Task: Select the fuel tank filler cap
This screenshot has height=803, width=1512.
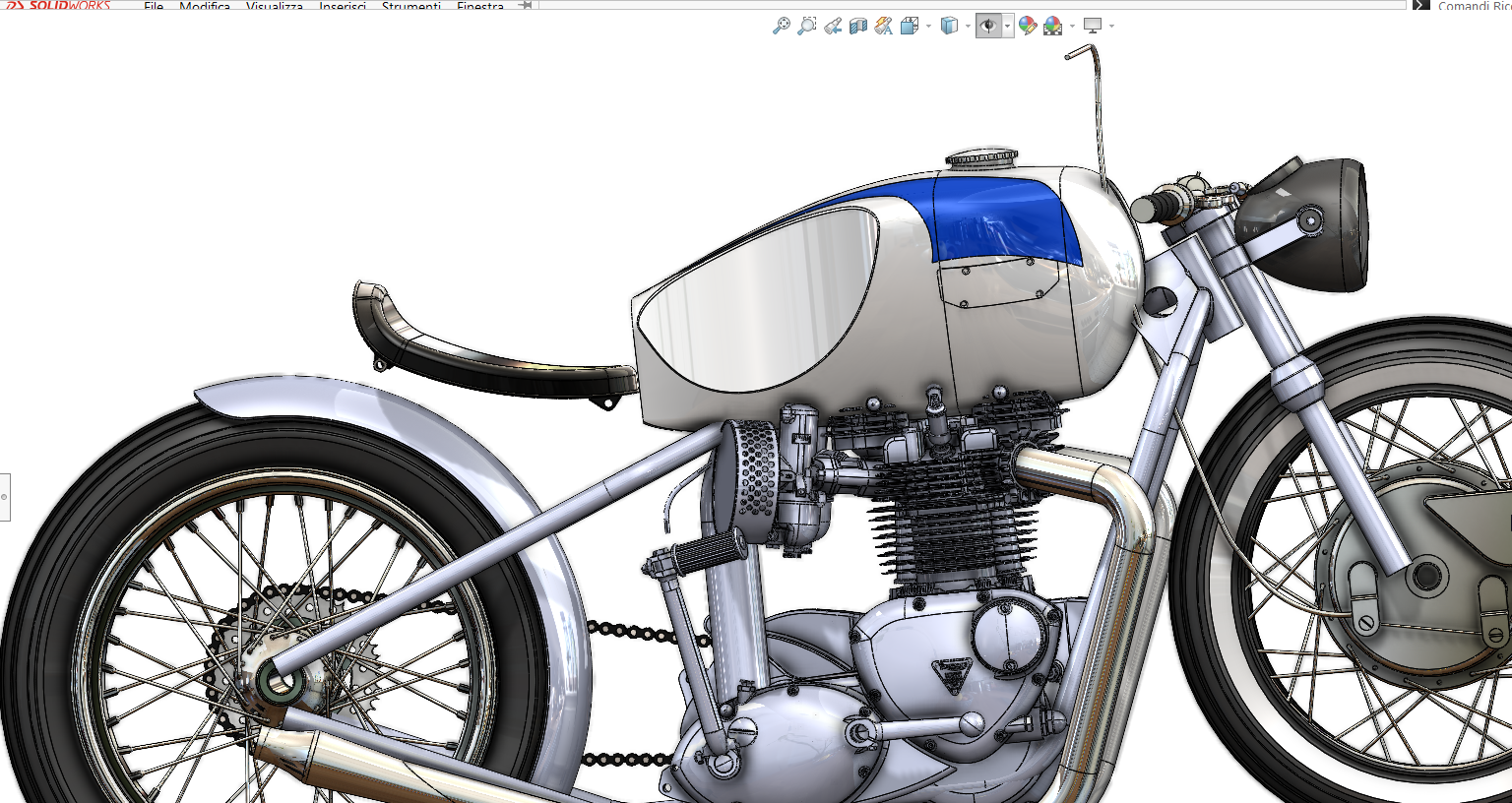Action: (x=981, y=157)
